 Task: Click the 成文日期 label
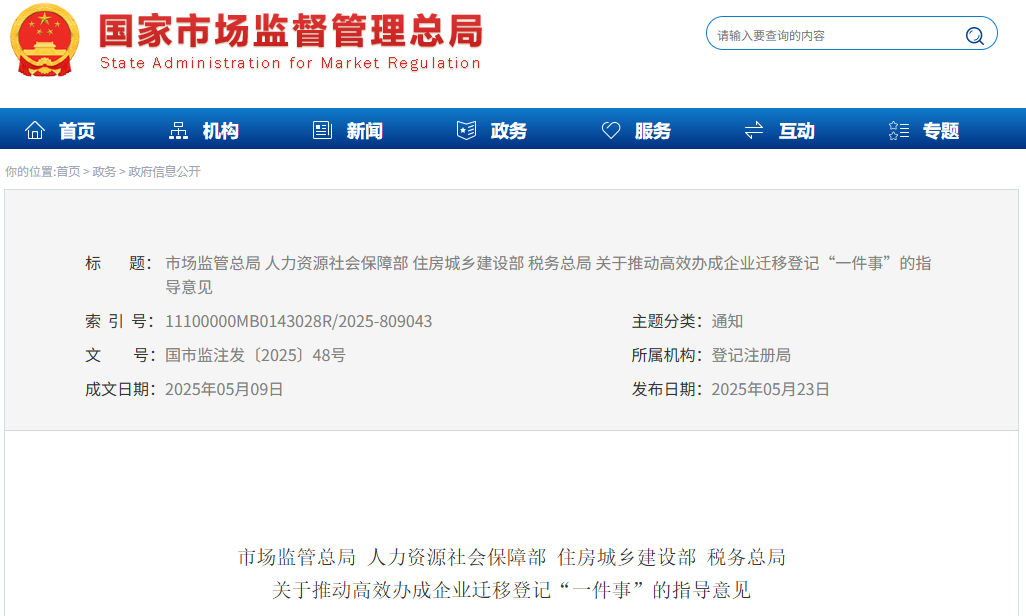[120, 390]
